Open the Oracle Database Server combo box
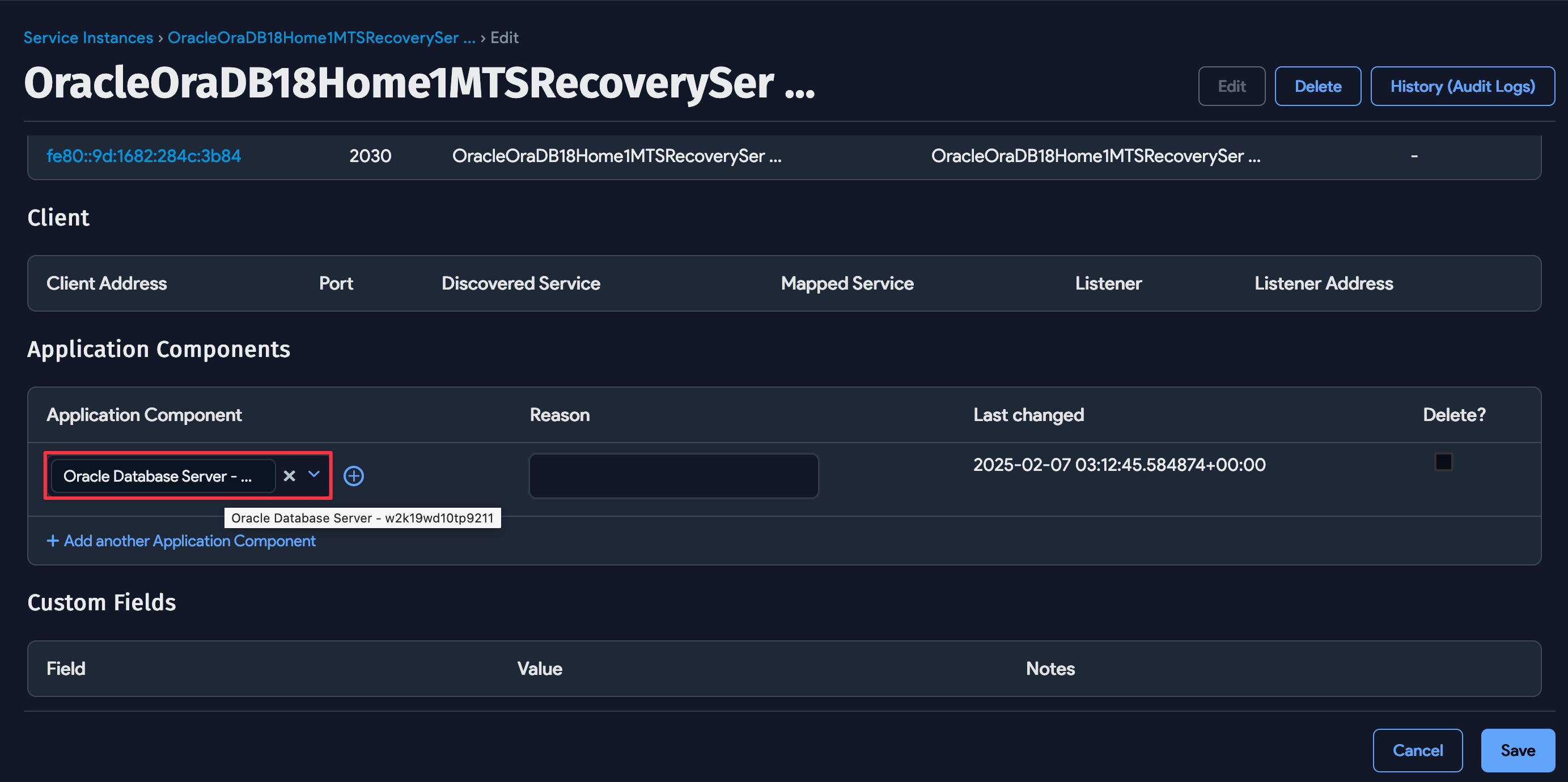 point(162,476)
